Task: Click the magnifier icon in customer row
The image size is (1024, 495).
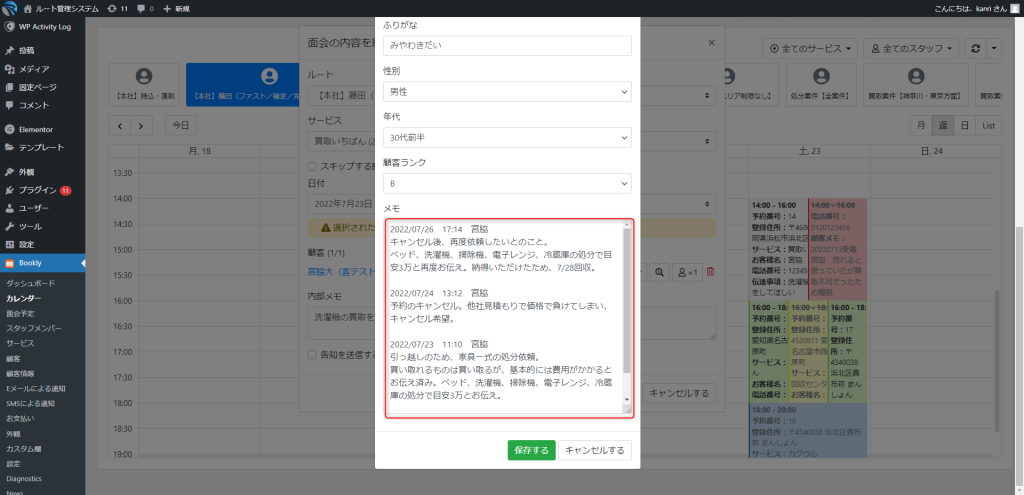Action: click(x=660, y=271)
